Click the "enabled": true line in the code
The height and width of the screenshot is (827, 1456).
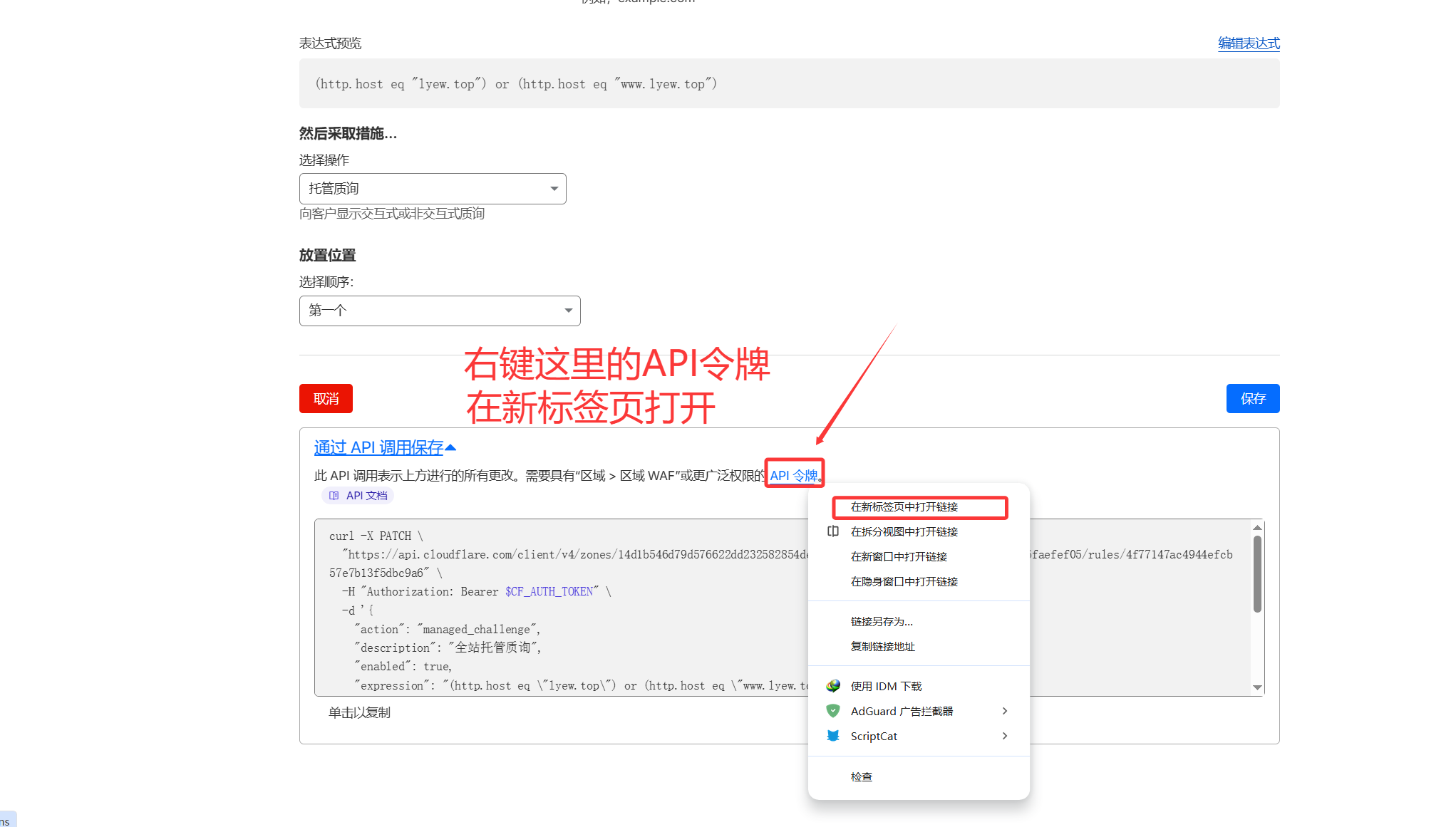click(x=403, y=667)
